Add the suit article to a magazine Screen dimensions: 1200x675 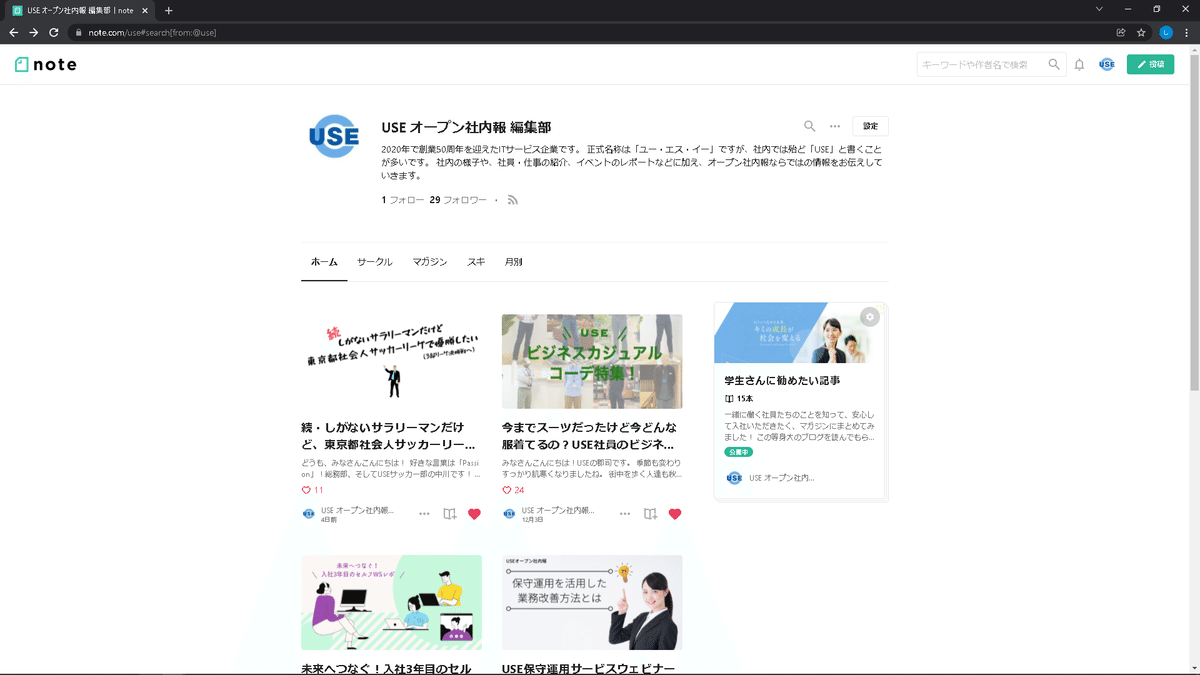pos(651,514)
